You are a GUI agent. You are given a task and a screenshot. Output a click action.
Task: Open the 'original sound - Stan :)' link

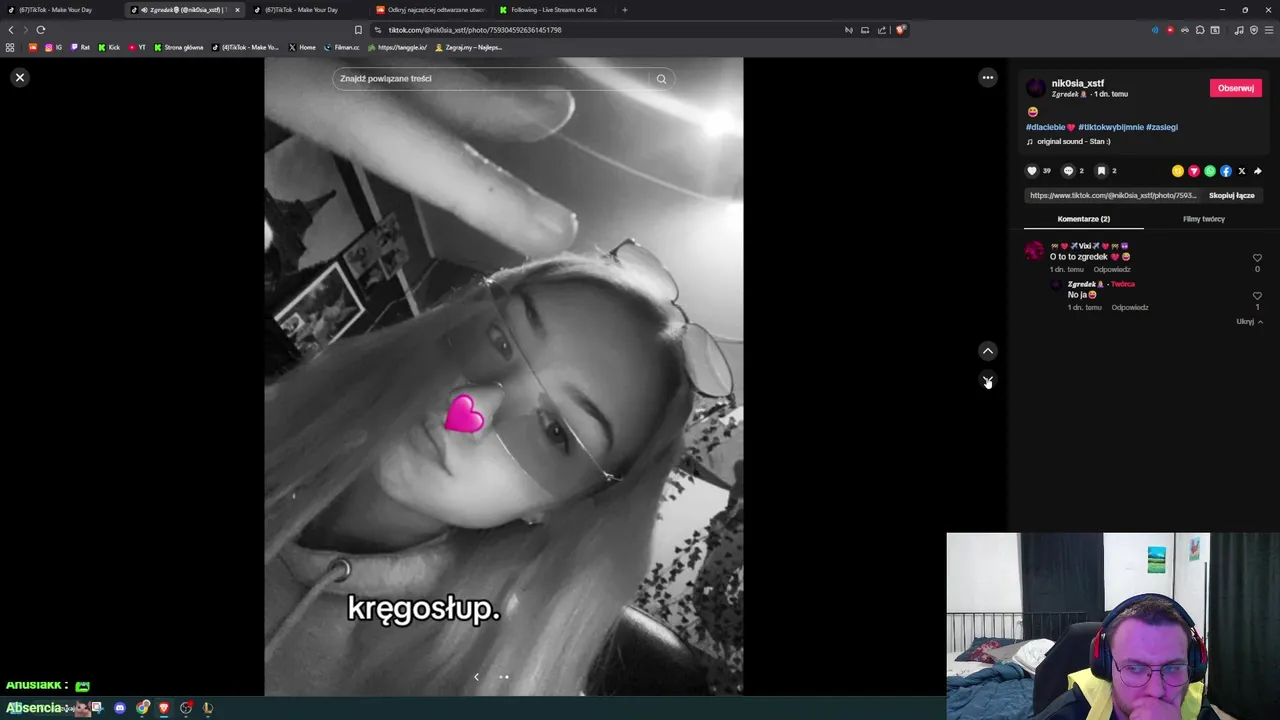pos(1073,142)
